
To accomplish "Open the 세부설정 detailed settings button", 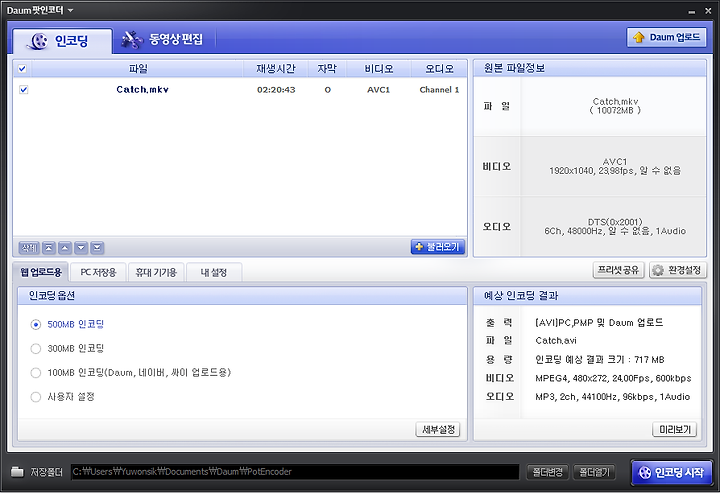I will pyautogui.click(x=438, y=430).
